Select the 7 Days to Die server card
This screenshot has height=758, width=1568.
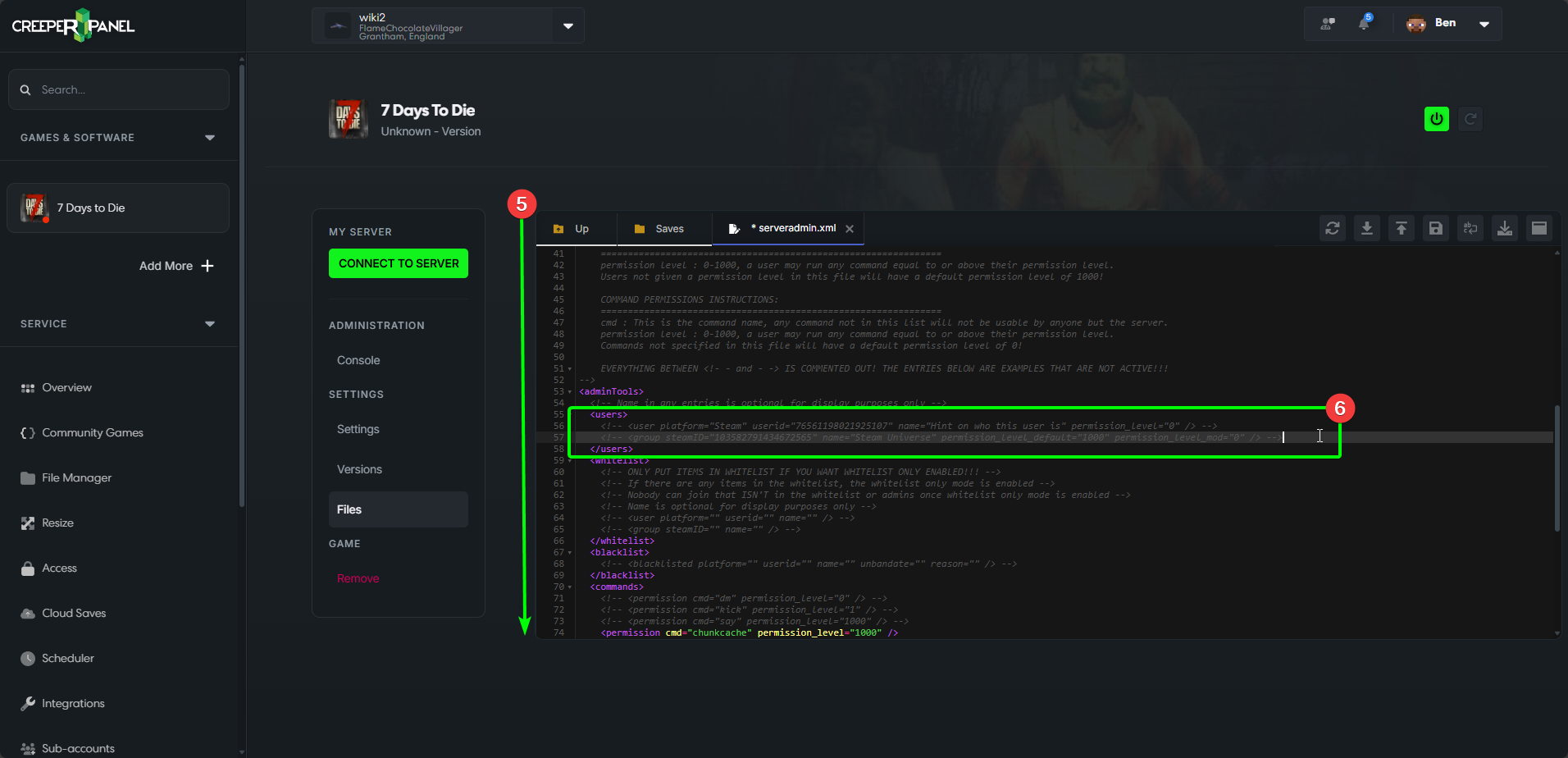[x=118, y=208]
